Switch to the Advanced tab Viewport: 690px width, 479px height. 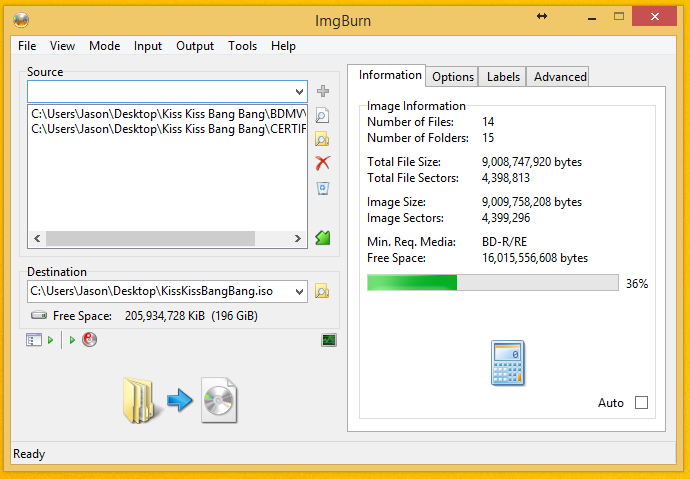click(x=560, y=77)
